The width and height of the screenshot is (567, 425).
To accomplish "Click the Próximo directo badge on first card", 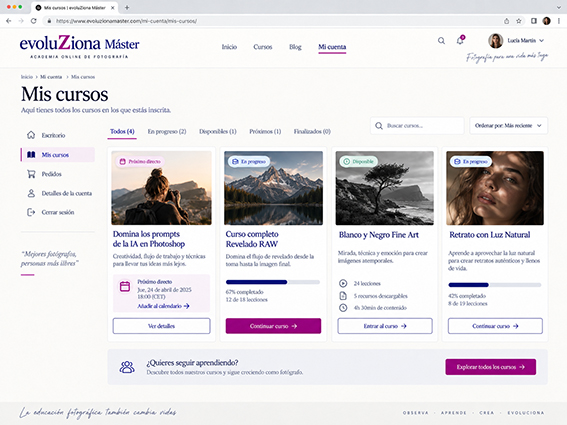I will [140, 161].
